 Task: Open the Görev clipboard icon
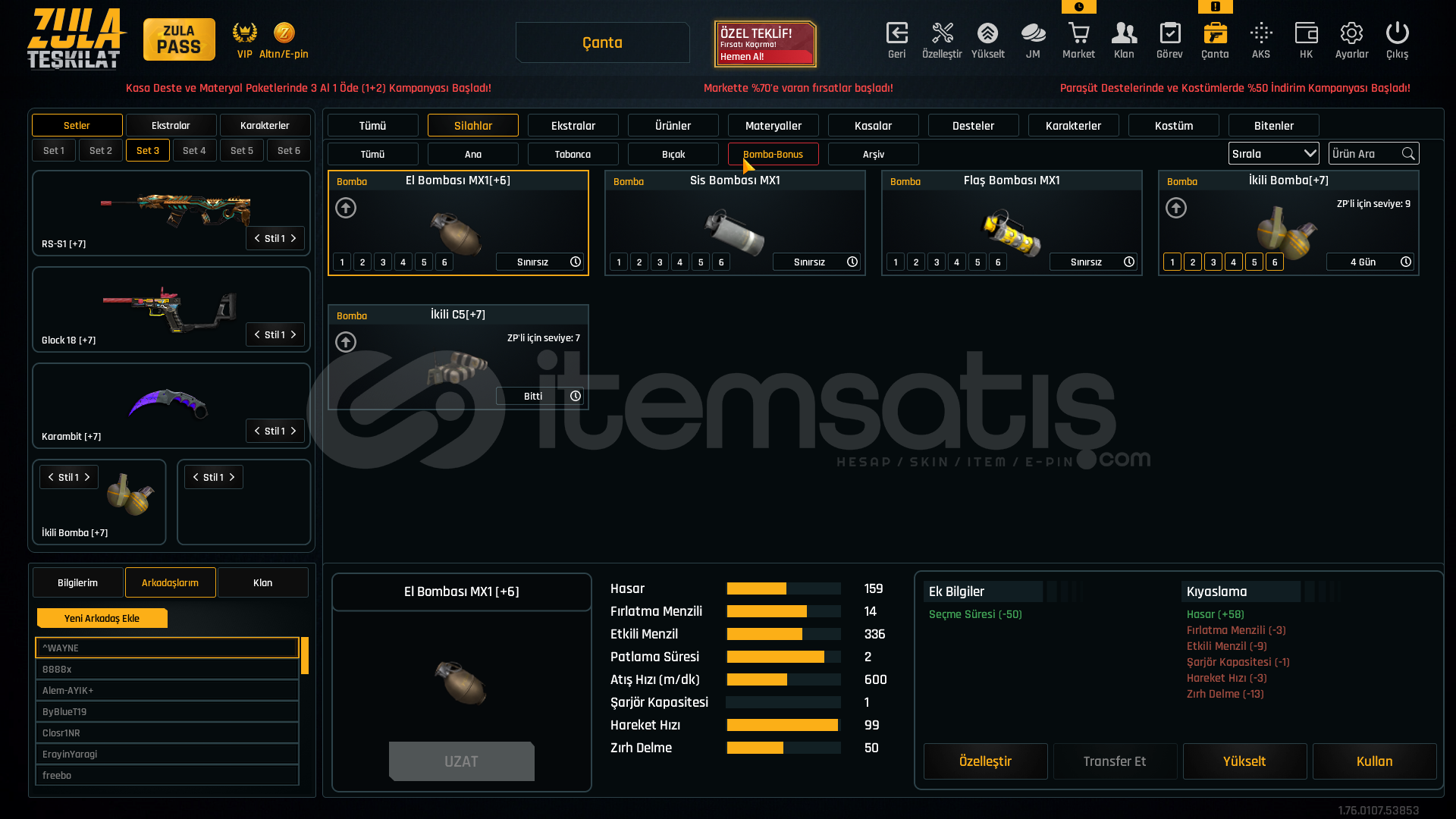[x=1170, y=33]
